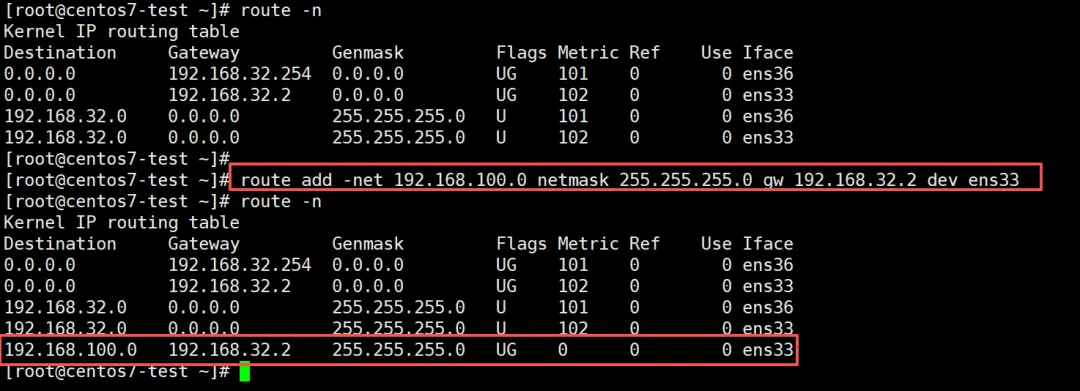Click 'Kernel IP routing table' of first output
Screen dimensions: 1080x391
click(121, 32)
